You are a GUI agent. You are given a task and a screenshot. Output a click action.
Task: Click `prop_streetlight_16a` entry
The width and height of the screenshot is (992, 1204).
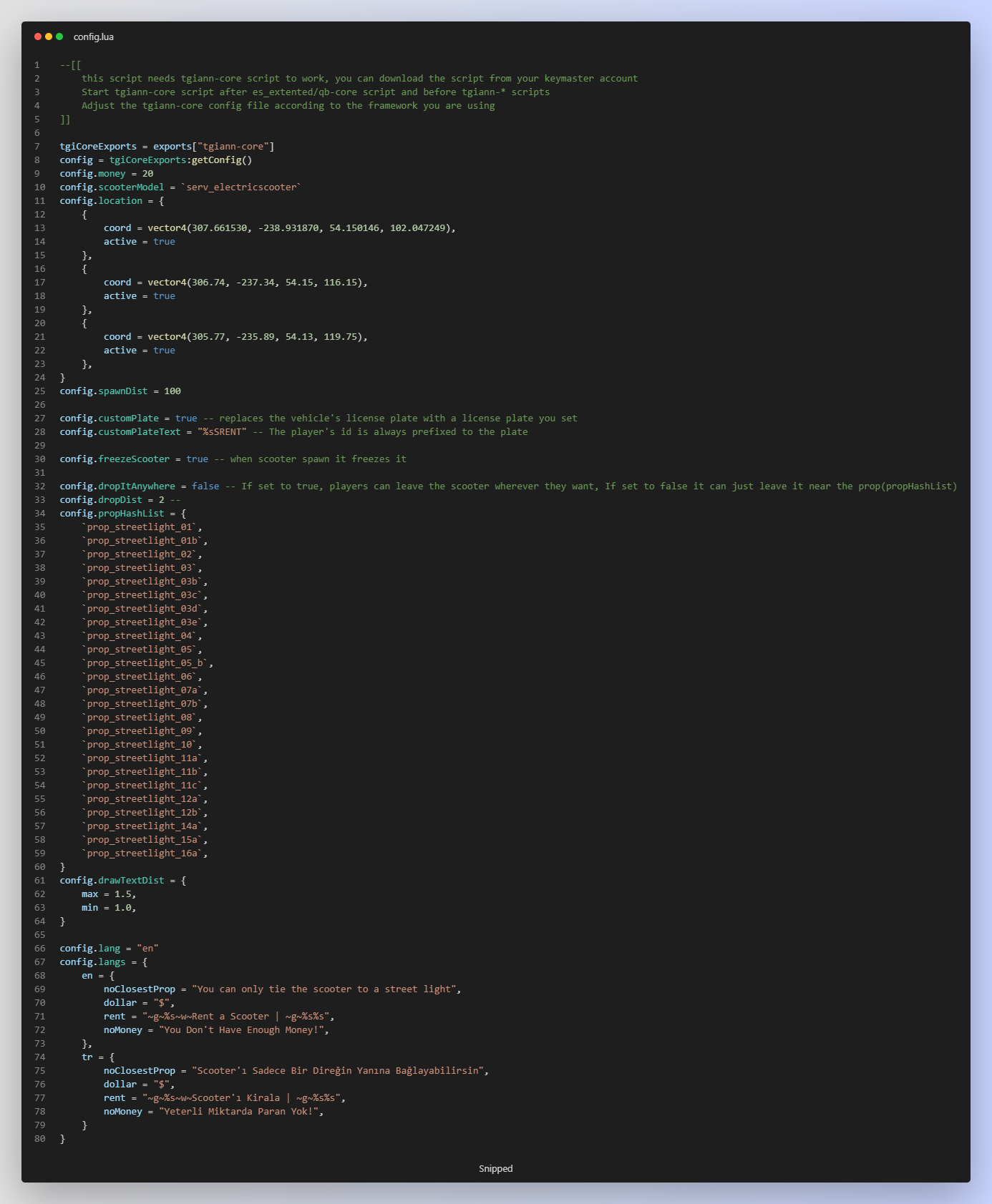(x=145, y=853)
